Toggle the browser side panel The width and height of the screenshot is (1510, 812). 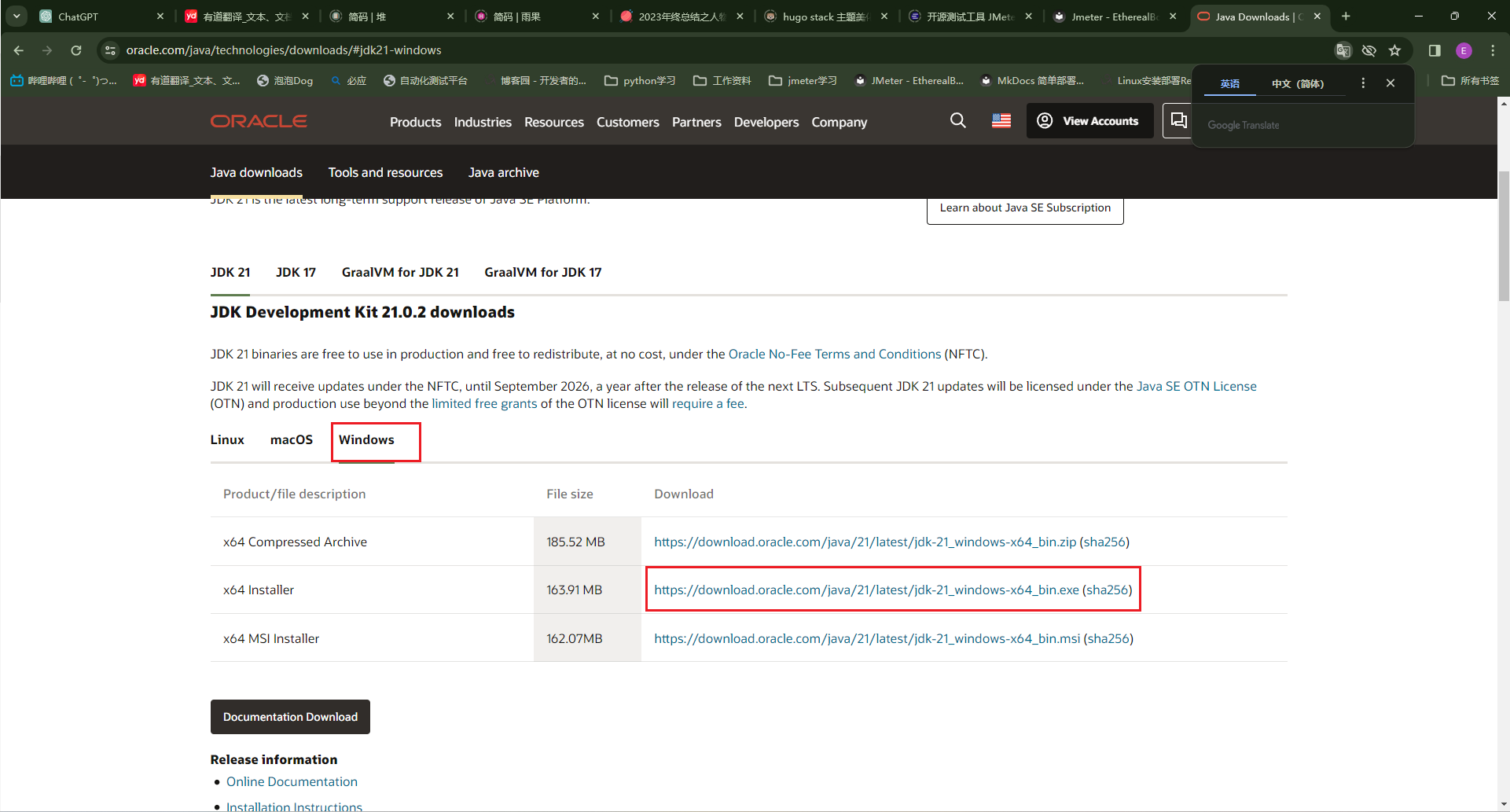click(x=1435, y=50)
